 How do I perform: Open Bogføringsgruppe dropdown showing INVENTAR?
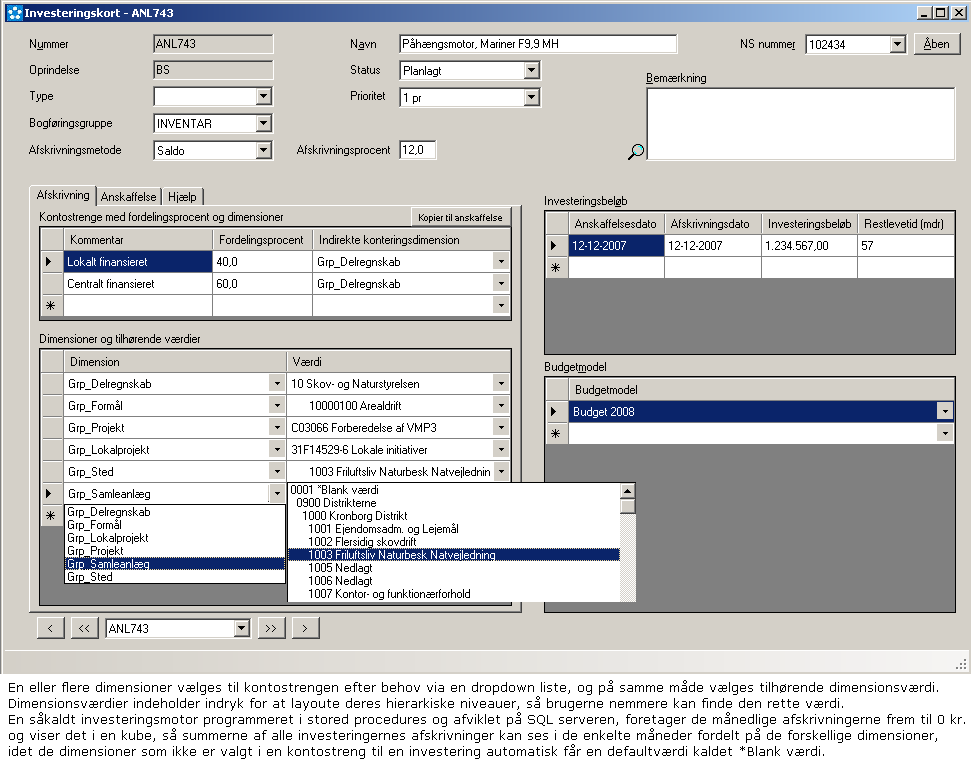[x=264, y=123]
